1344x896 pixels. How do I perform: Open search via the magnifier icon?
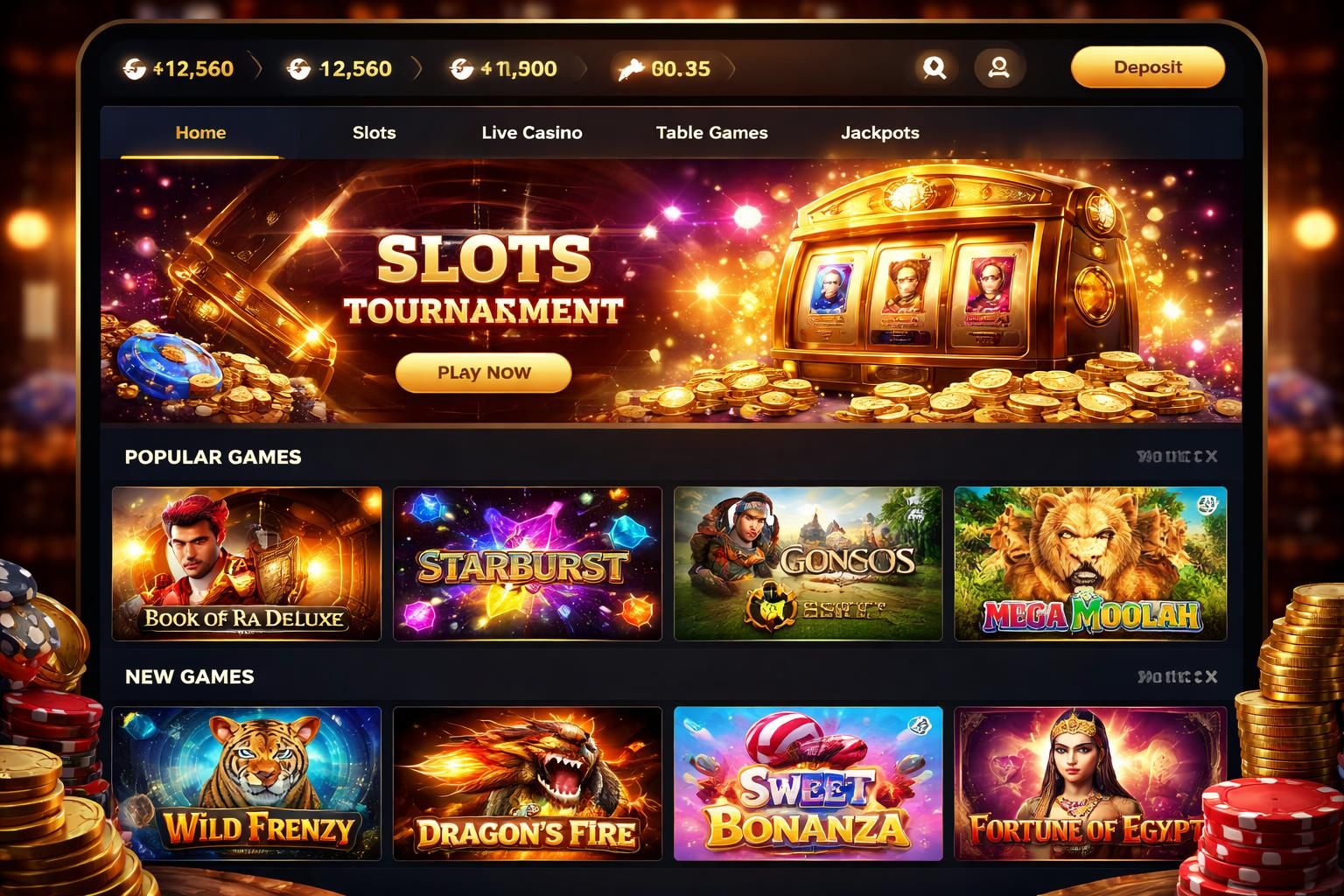coord(934,67)
